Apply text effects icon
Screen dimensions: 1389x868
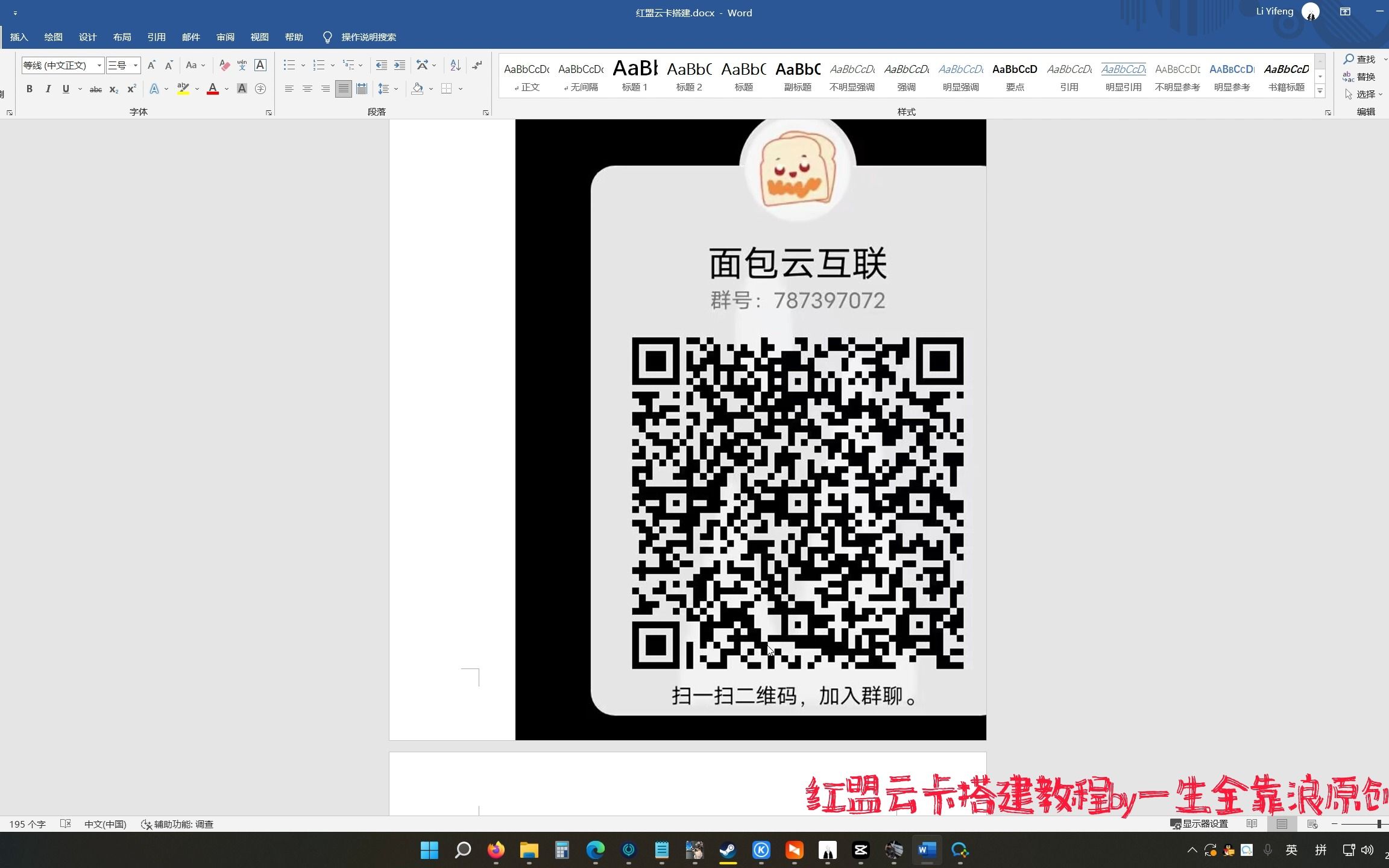click(x=154, y=89)
